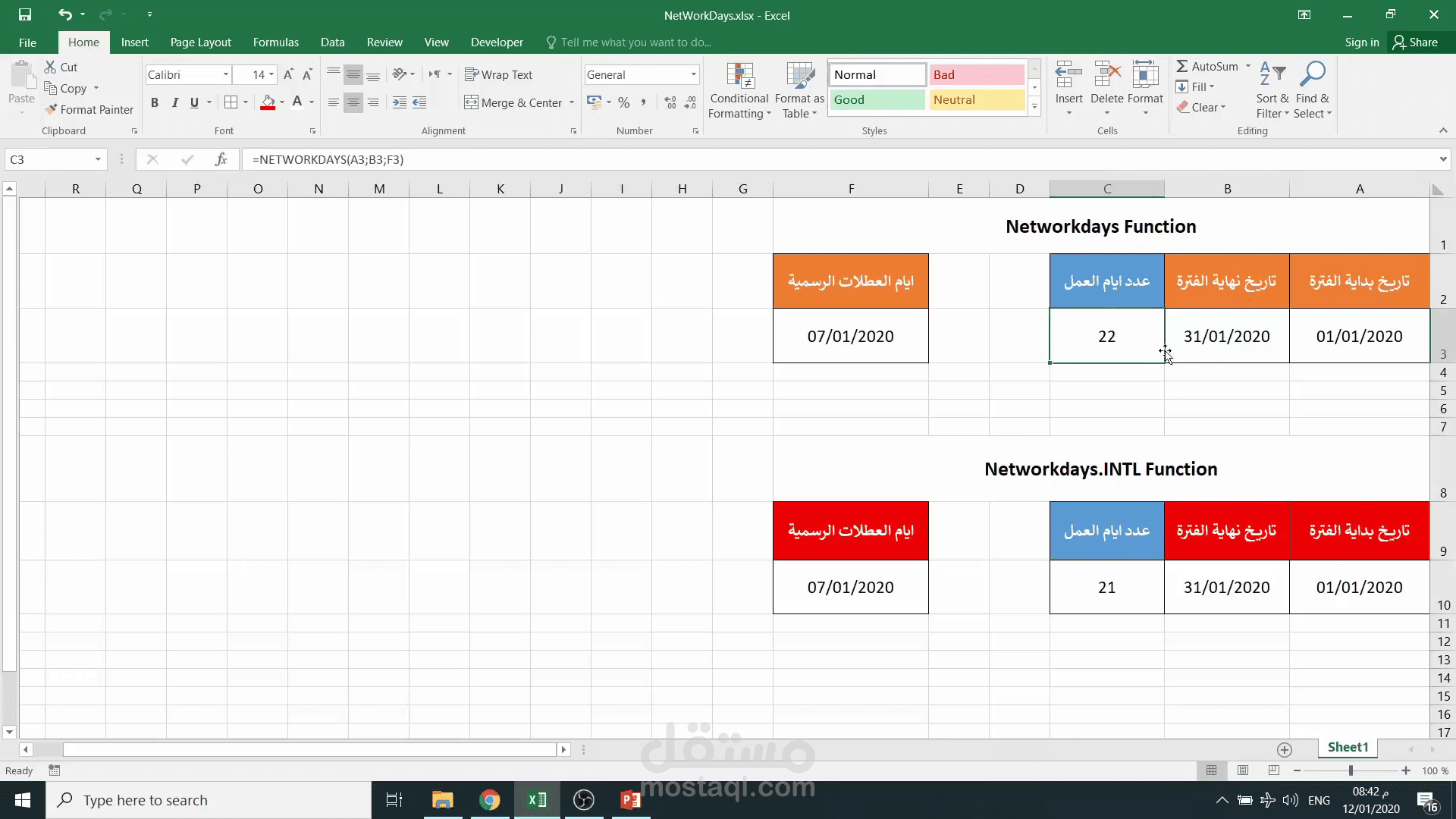
Task: Open the General number format dropdown
Action: pyautogui.click(x=693, y=74)
